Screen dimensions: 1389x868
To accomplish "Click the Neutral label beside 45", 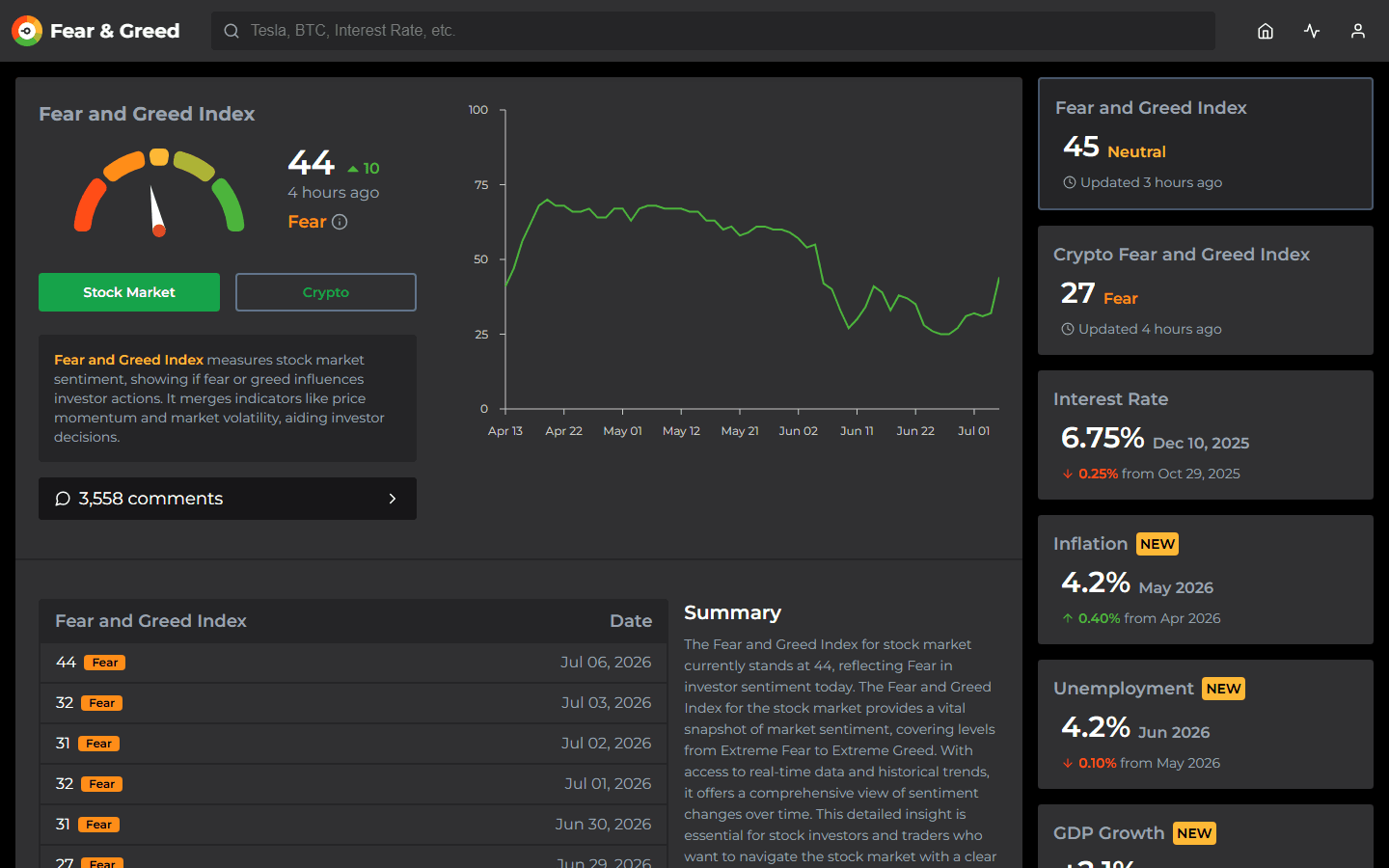I will pos(1137,151).
